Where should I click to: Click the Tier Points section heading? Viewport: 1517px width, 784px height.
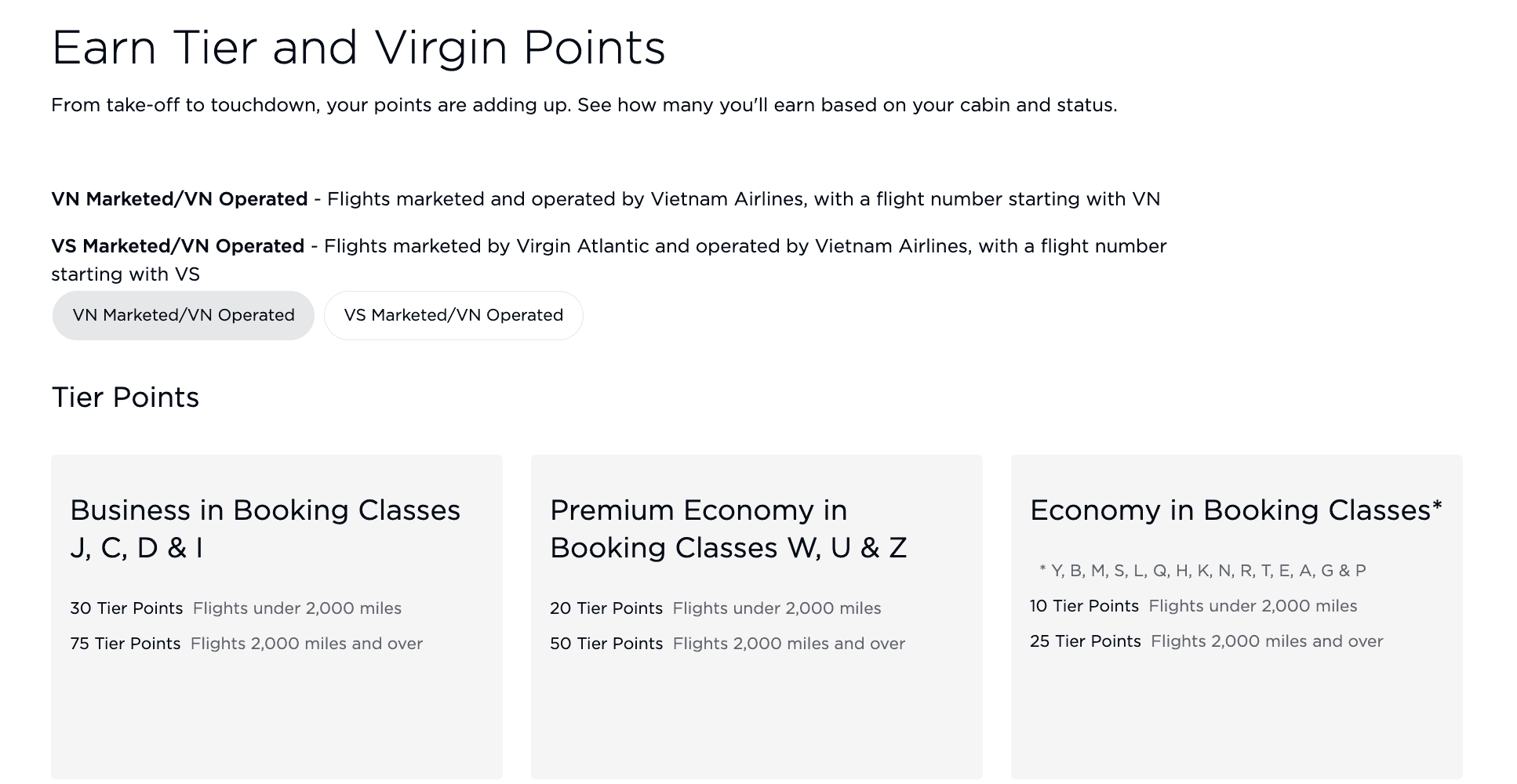126,397
